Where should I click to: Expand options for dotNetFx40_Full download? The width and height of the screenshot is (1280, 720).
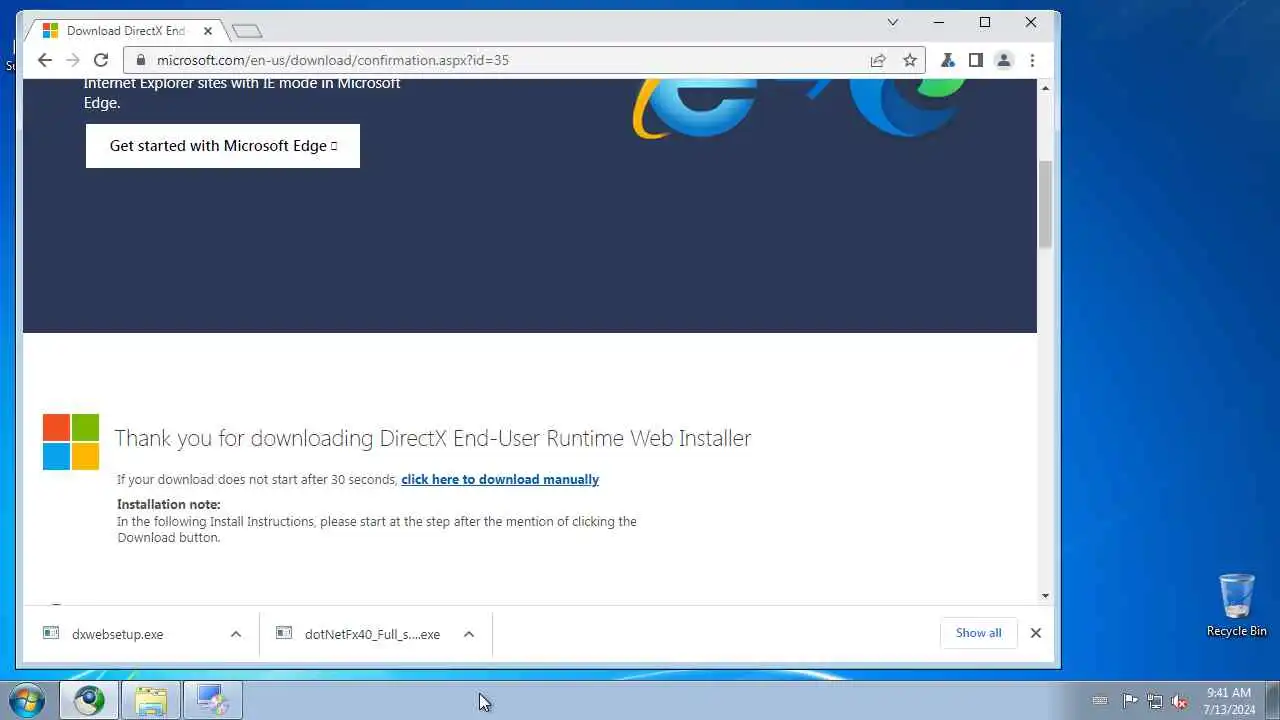click(x=469, y=634)
